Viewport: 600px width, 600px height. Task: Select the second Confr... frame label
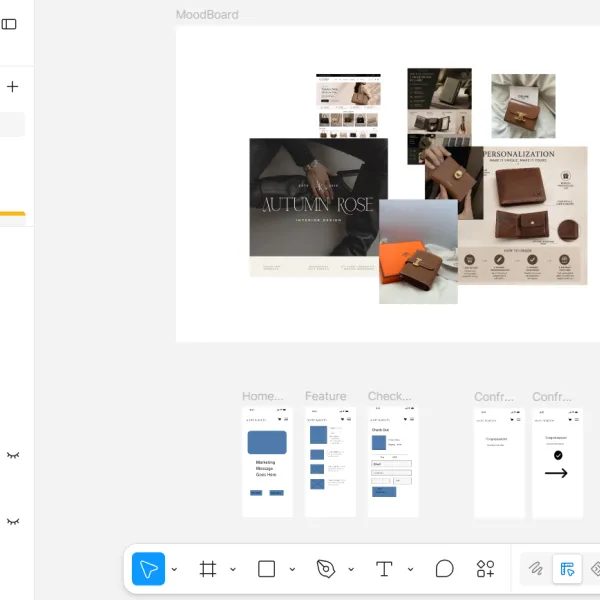click(x=552, y=397)
